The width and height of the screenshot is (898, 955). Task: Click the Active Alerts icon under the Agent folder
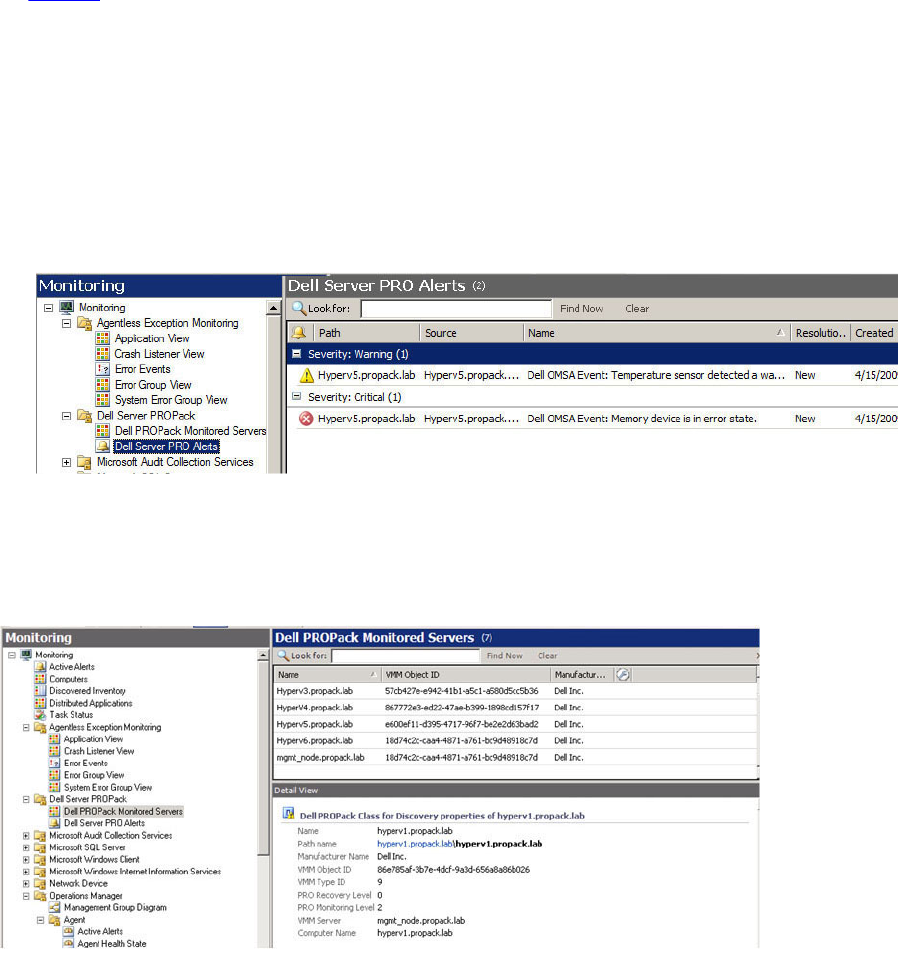point(69,931)
